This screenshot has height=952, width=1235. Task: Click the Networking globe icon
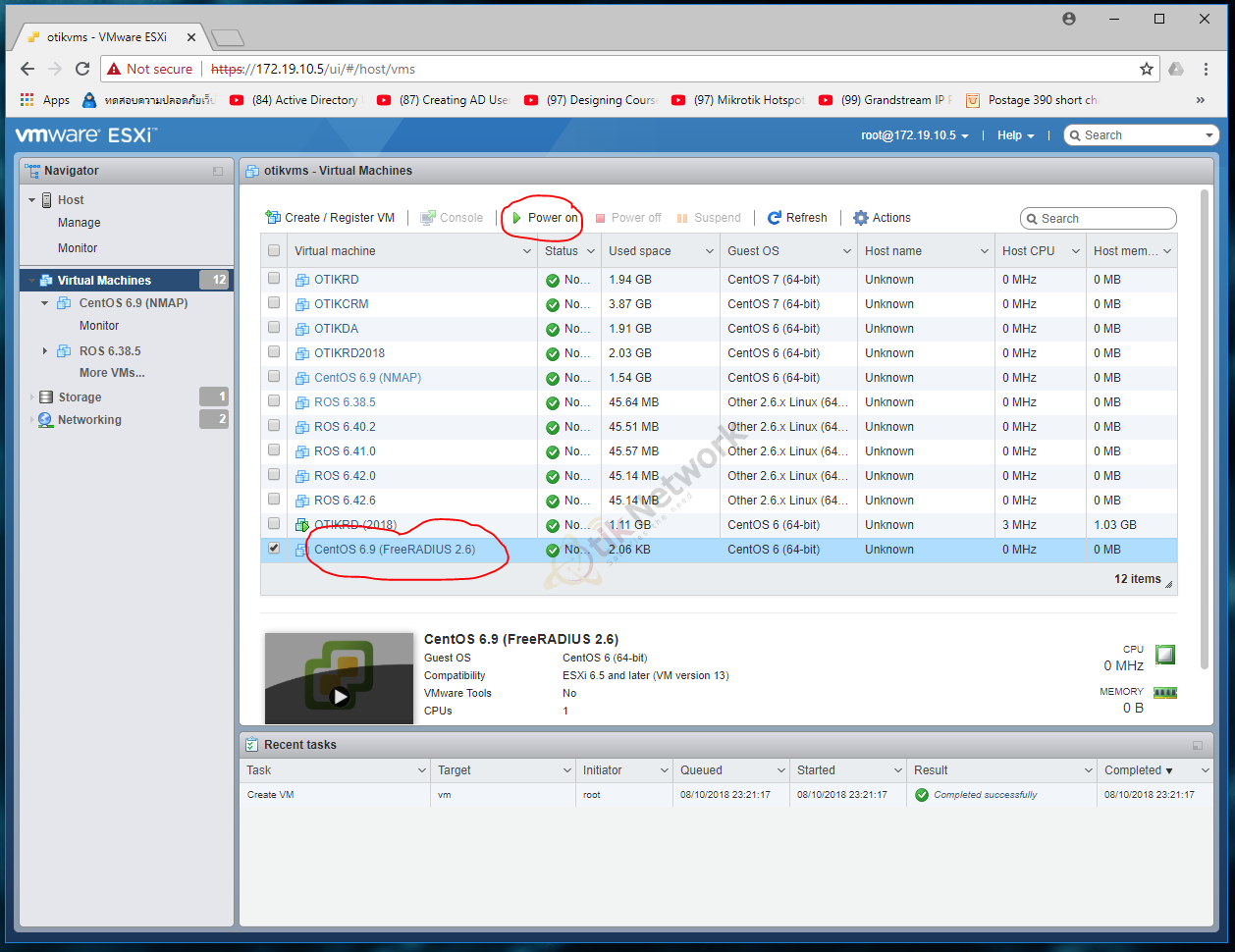point(45,420)
